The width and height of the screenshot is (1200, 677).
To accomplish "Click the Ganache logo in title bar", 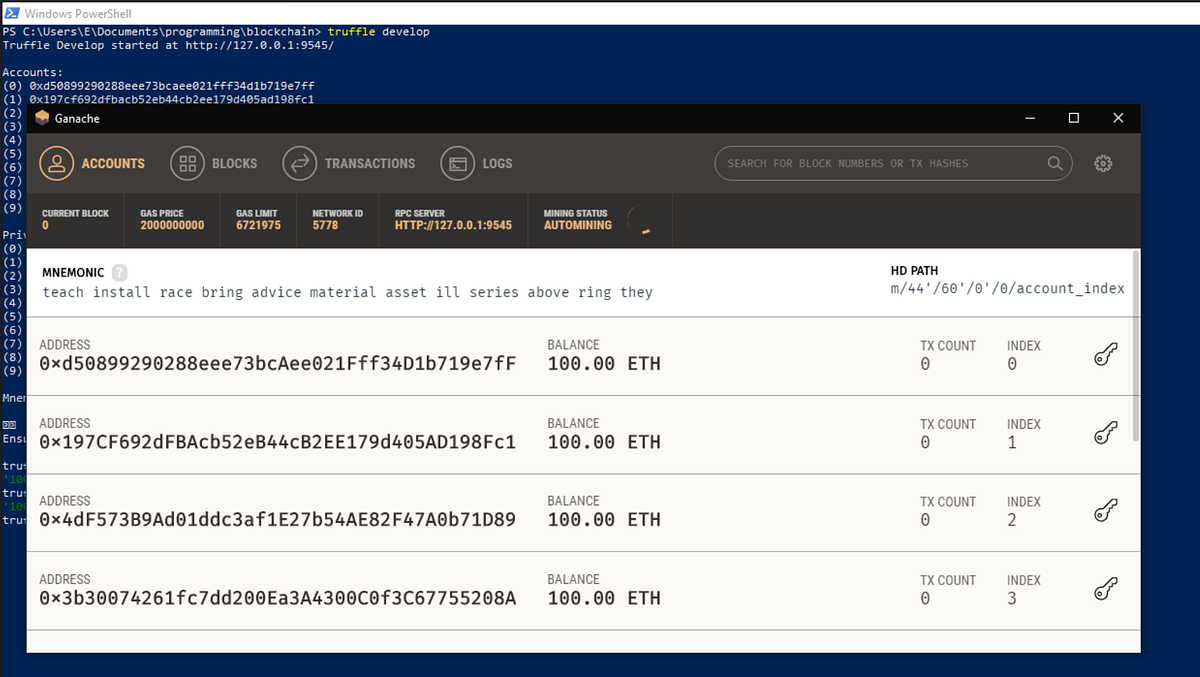I will tap(43, 118).
